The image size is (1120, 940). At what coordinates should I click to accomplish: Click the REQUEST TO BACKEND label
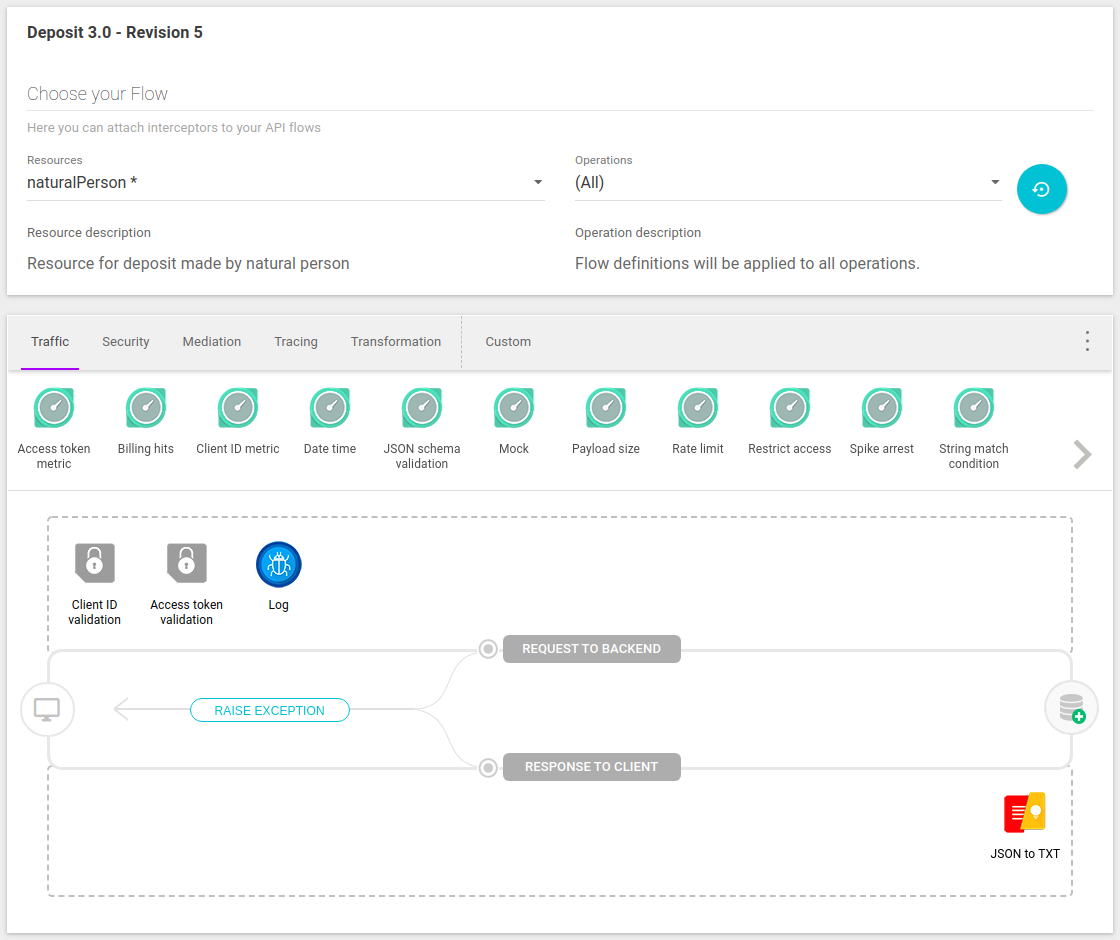[591, 649]
